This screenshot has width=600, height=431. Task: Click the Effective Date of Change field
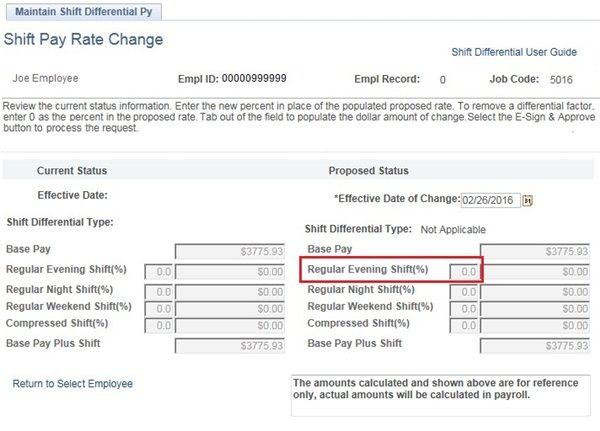click(x=489, y=200)
